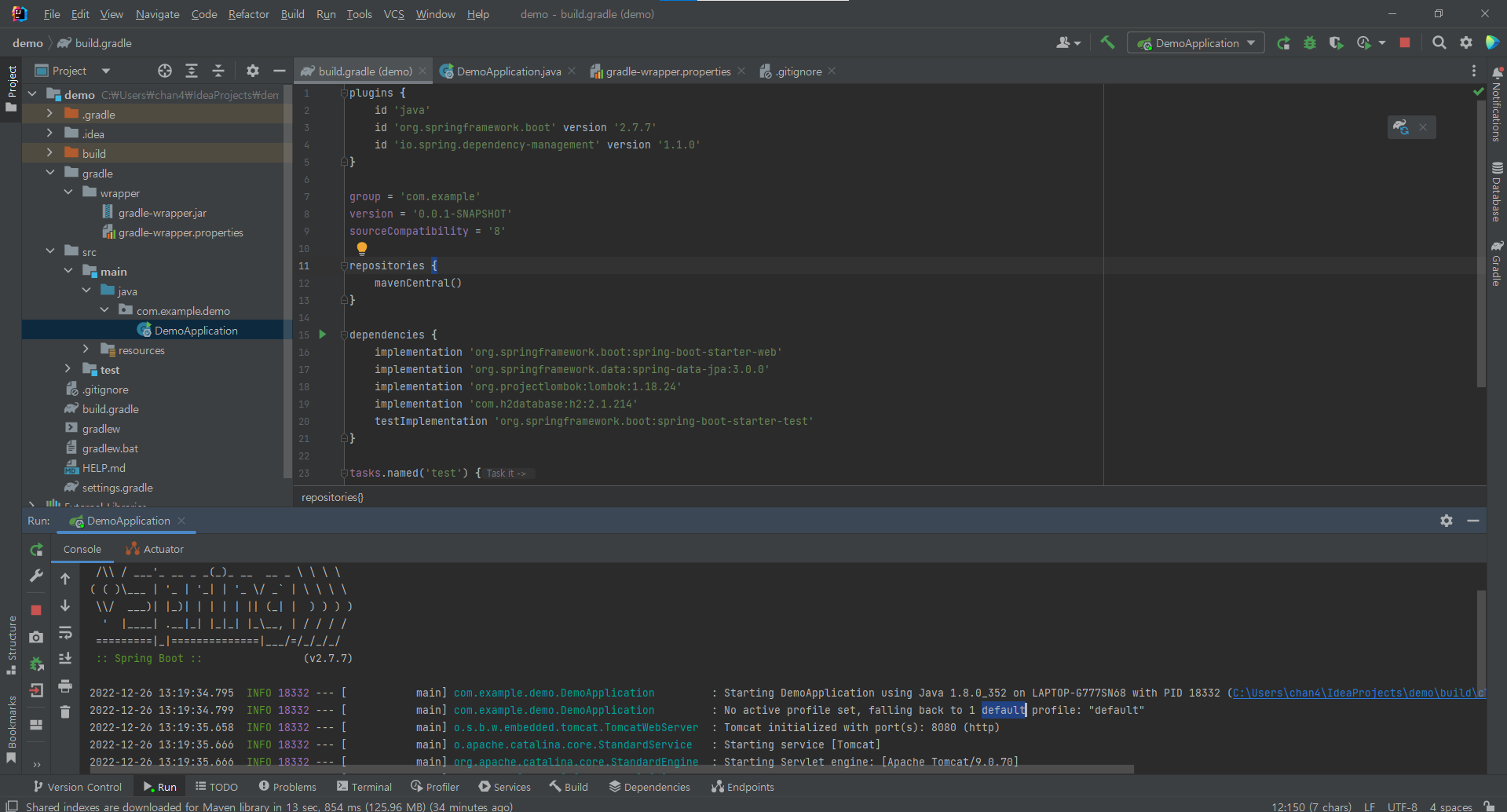1507x812 pixels.
Task: Hide the Project tool window
Action: (x=279, y=71)
